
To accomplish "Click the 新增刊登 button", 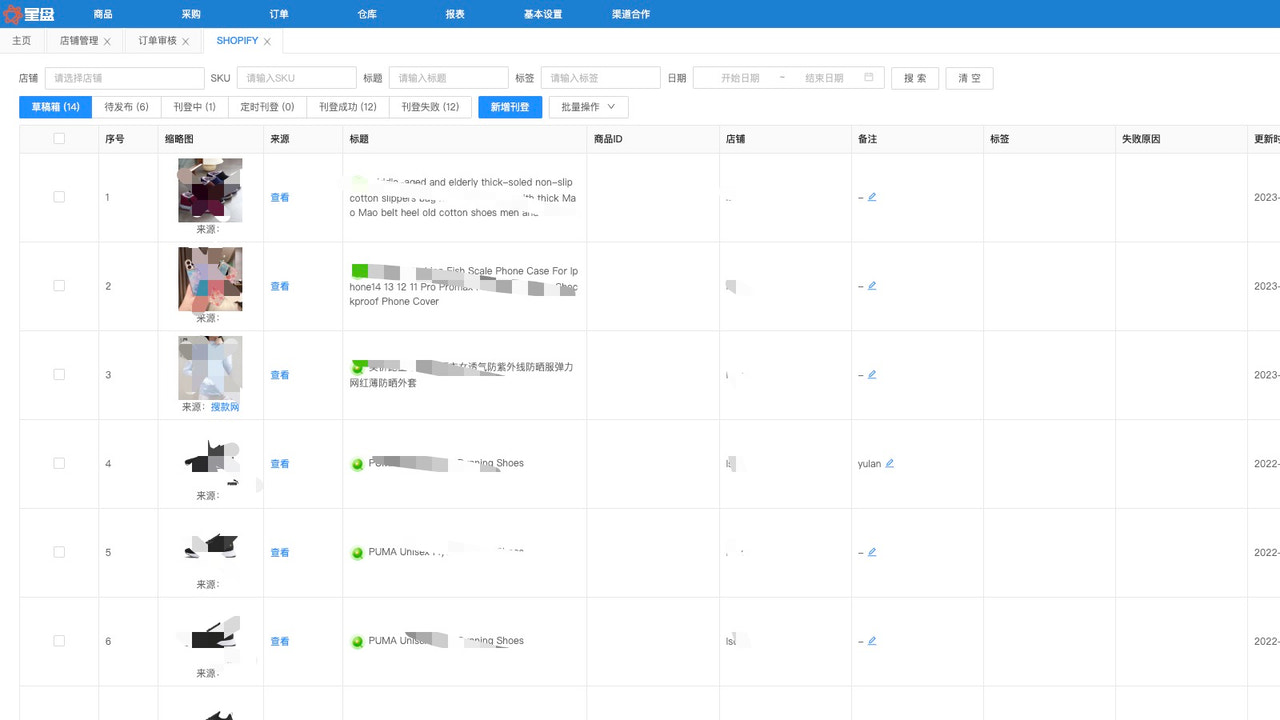I will click(510, 107).
